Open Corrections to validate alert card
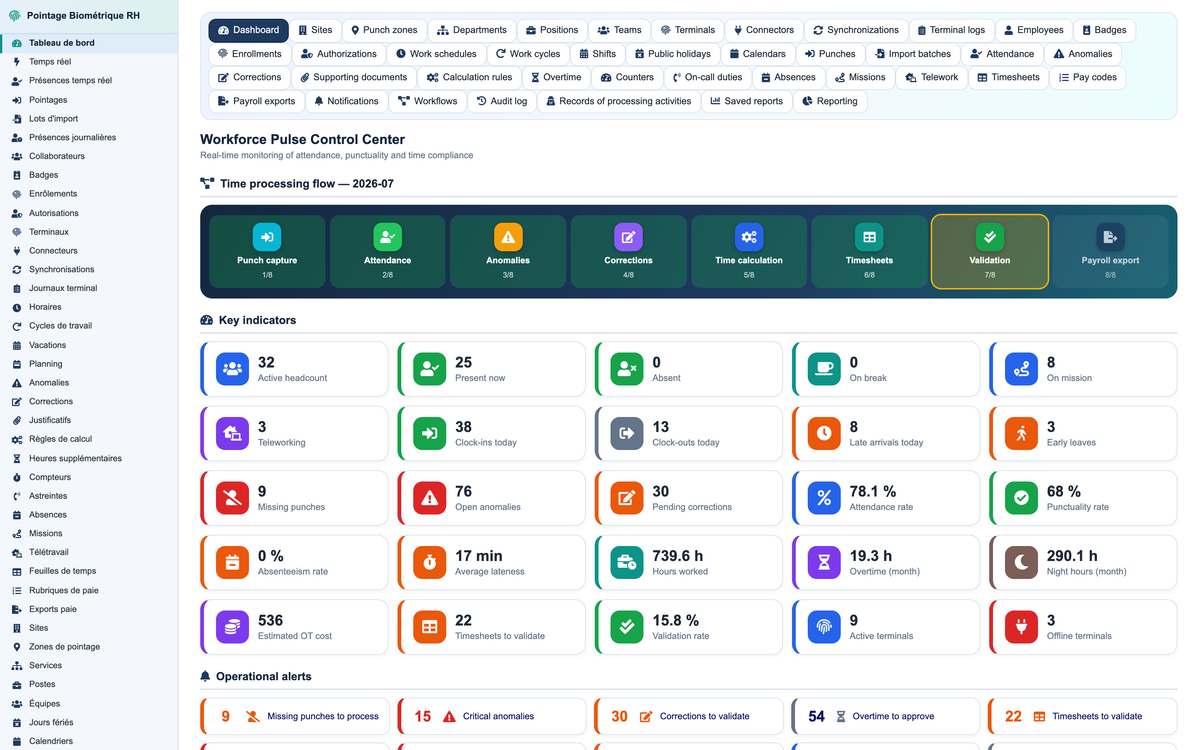The image size is (1200, 750). (x=687, y=716)
